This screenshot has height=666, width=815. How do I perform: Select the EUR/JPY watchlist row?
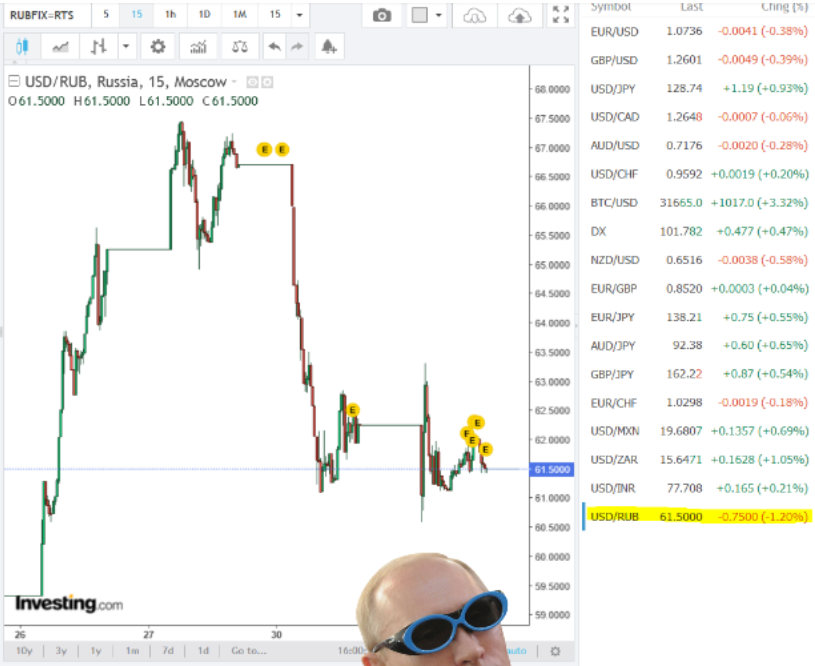point(698,317)
